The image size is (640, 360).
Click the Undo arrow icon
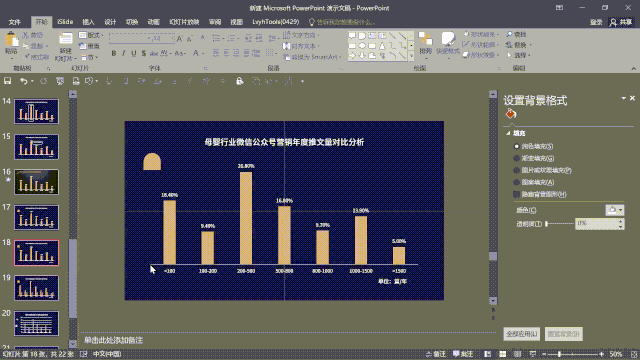(24, 81)
